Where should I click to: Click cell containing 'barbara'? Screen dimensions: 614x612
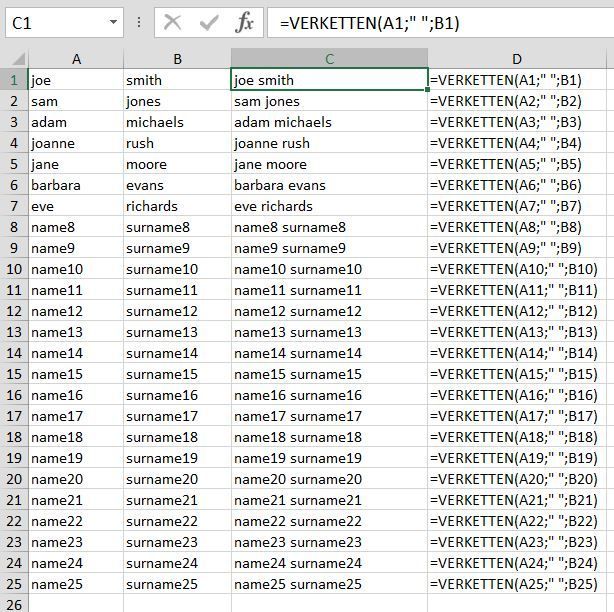76,185
